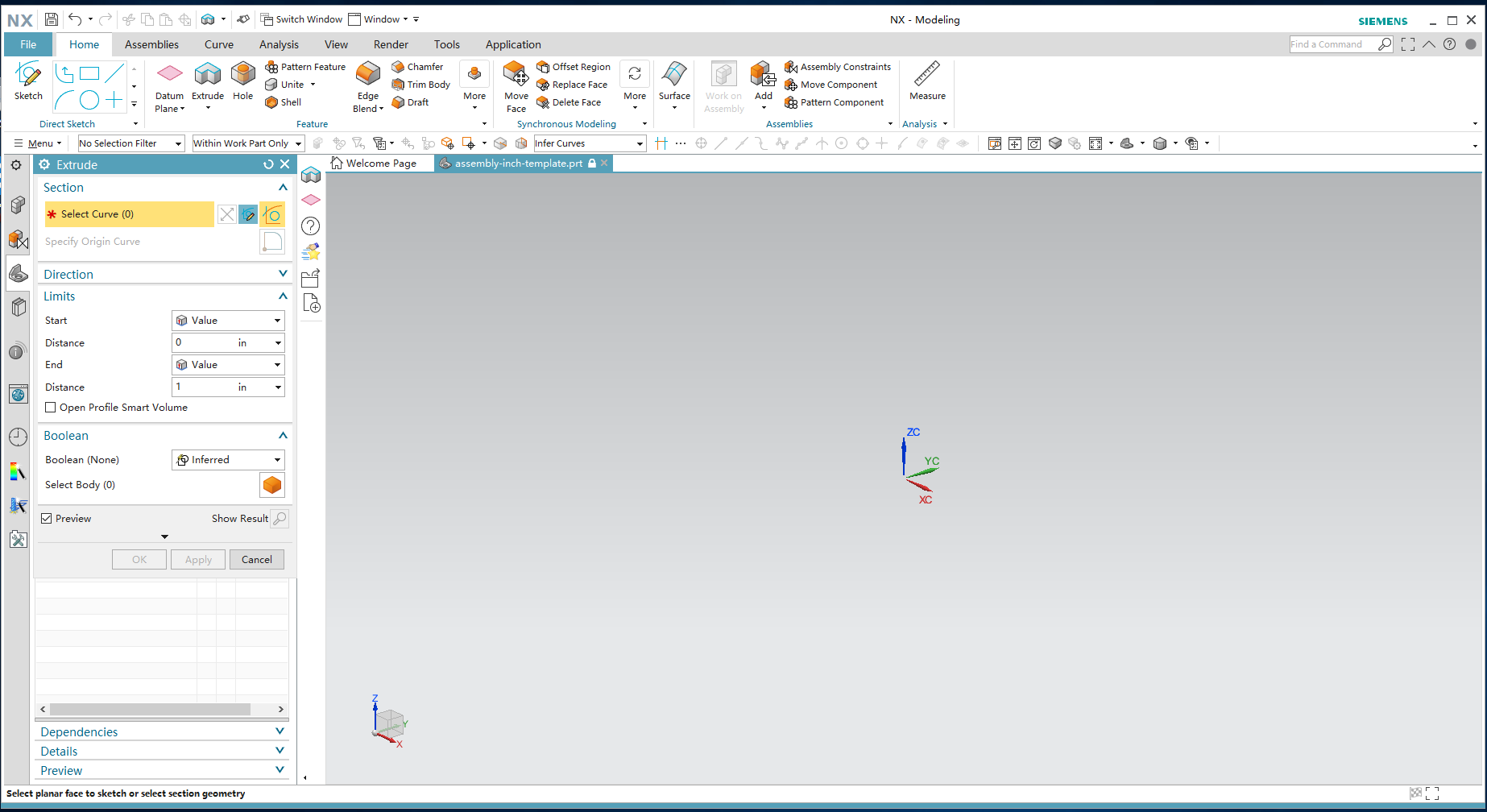Select Offset Region command
Image resolution: width=1487 pixels, height=812 pixels.
click(574, 67)
